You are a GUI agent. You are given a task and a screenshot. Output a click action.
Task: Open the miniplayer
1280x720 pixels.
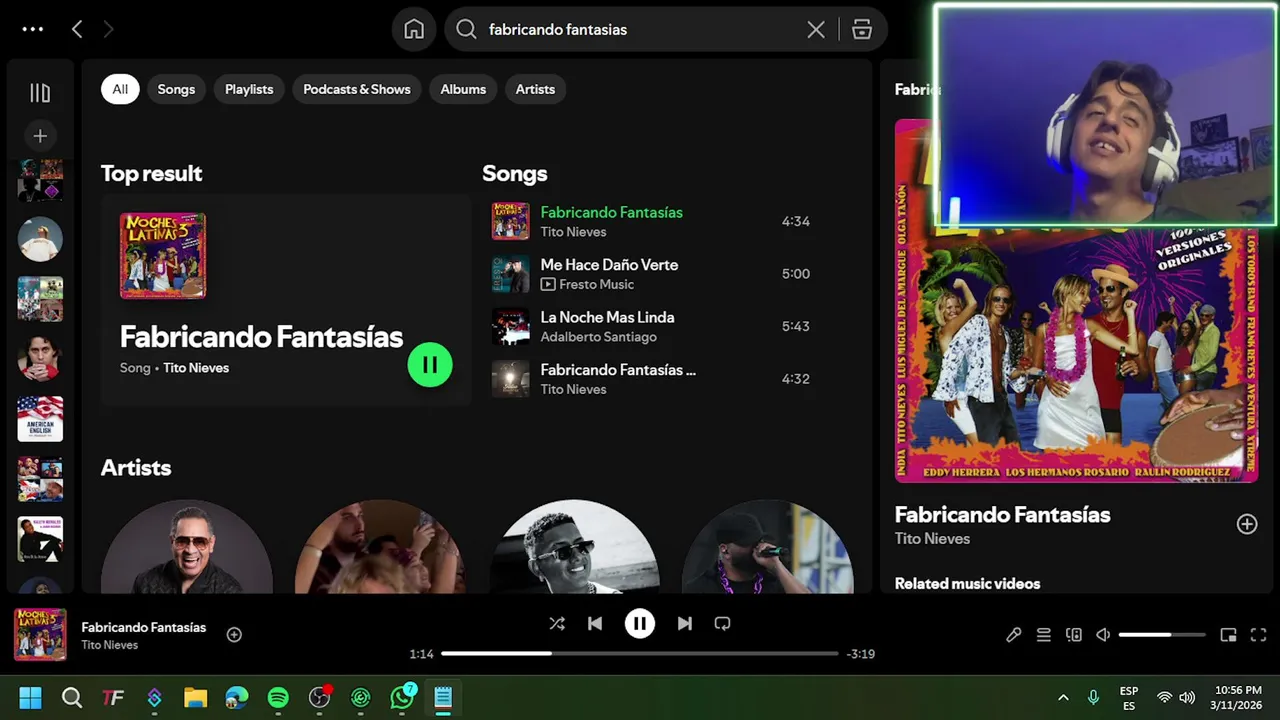point(1229,635)
